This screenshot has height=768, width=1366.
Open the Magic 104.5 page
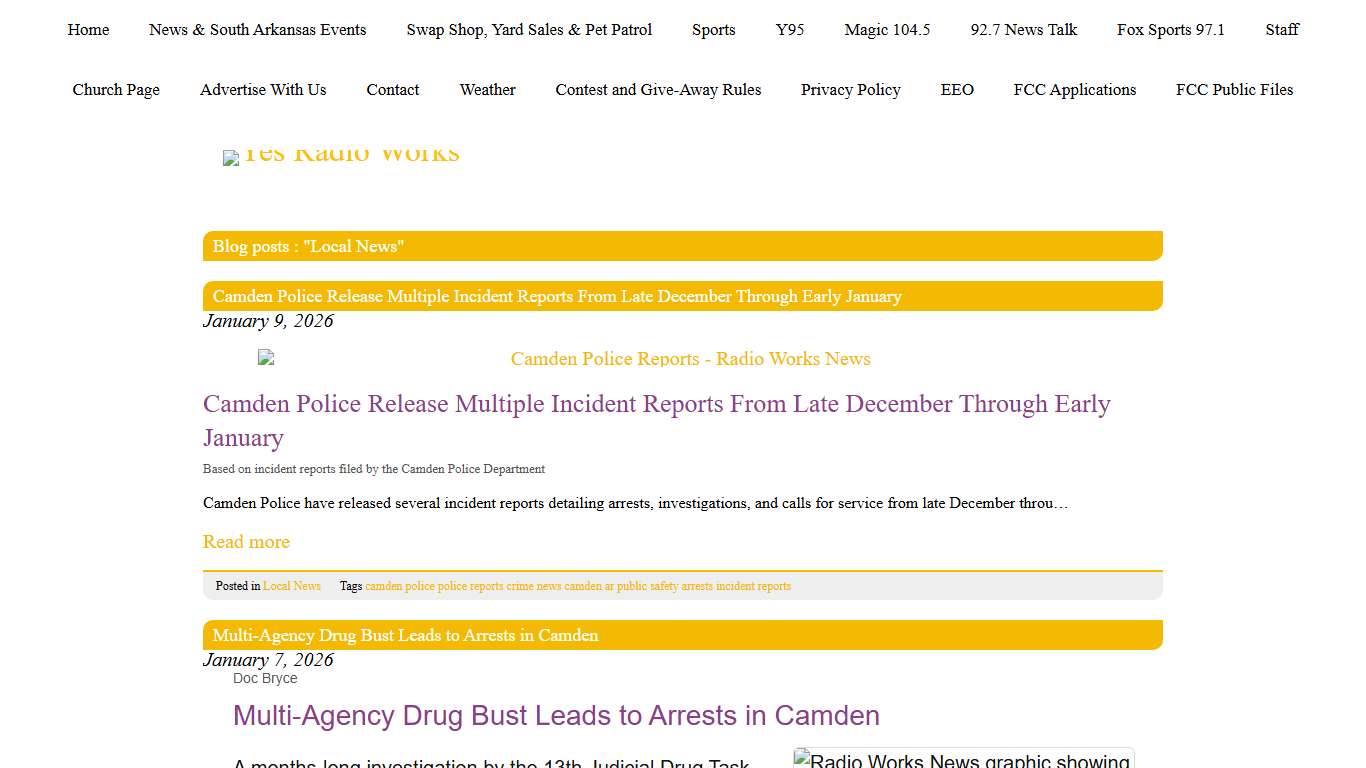(x=887, y=30)
